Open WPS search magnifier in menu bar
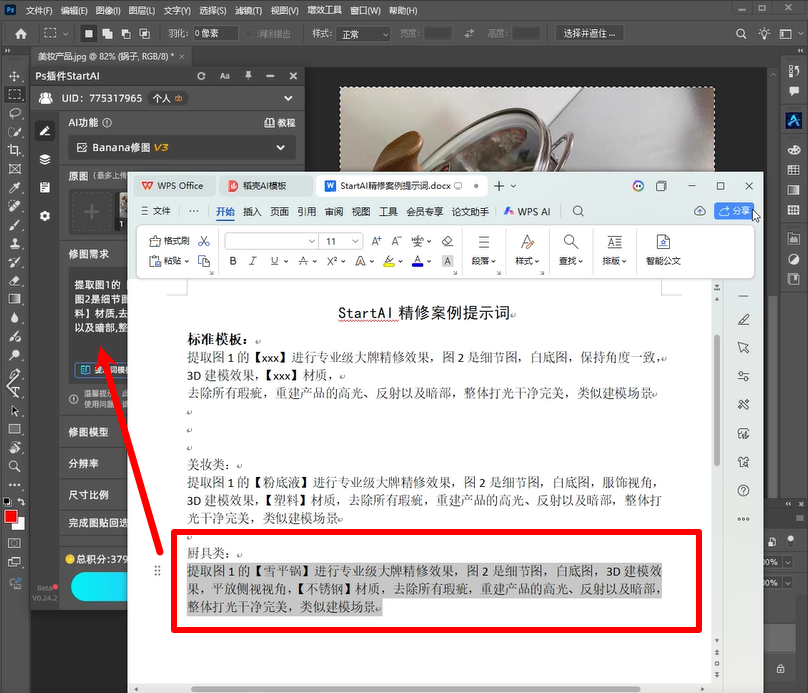The image size is (808, 693). pos(578,211)
